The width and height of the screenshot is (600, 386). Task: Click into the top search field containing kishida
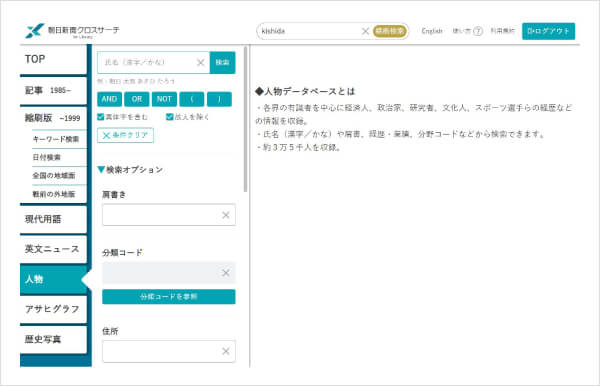[x=309, y=31]
